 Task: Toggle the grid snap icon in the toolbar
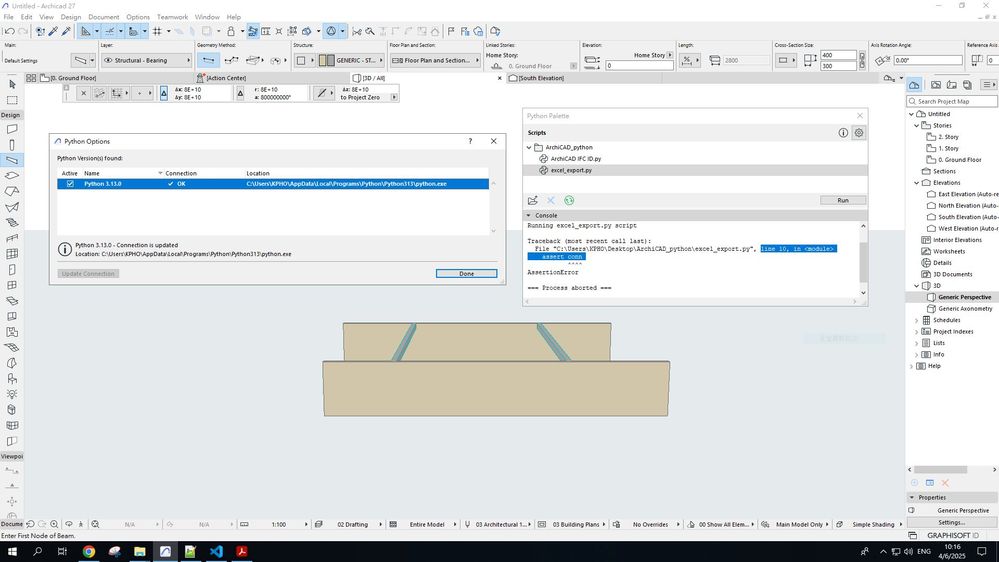[157, 31]
